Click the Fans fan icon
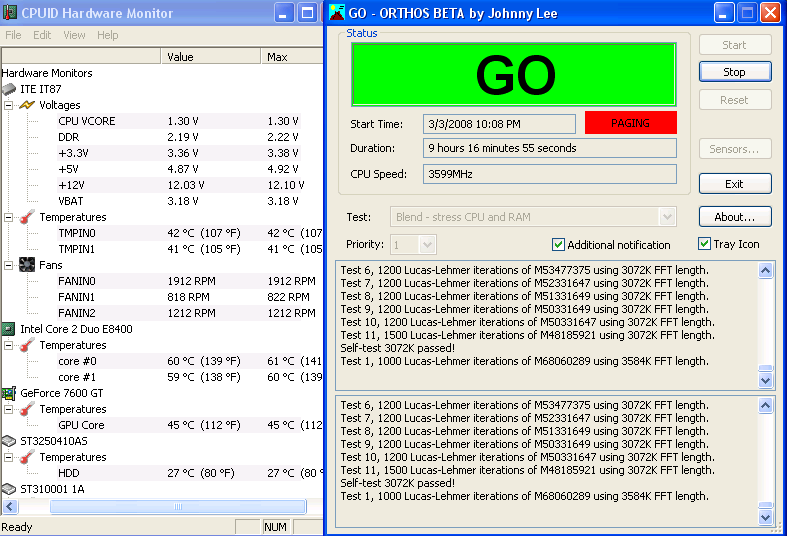This screenshot has height=536, width=787. tap(27, 265)
